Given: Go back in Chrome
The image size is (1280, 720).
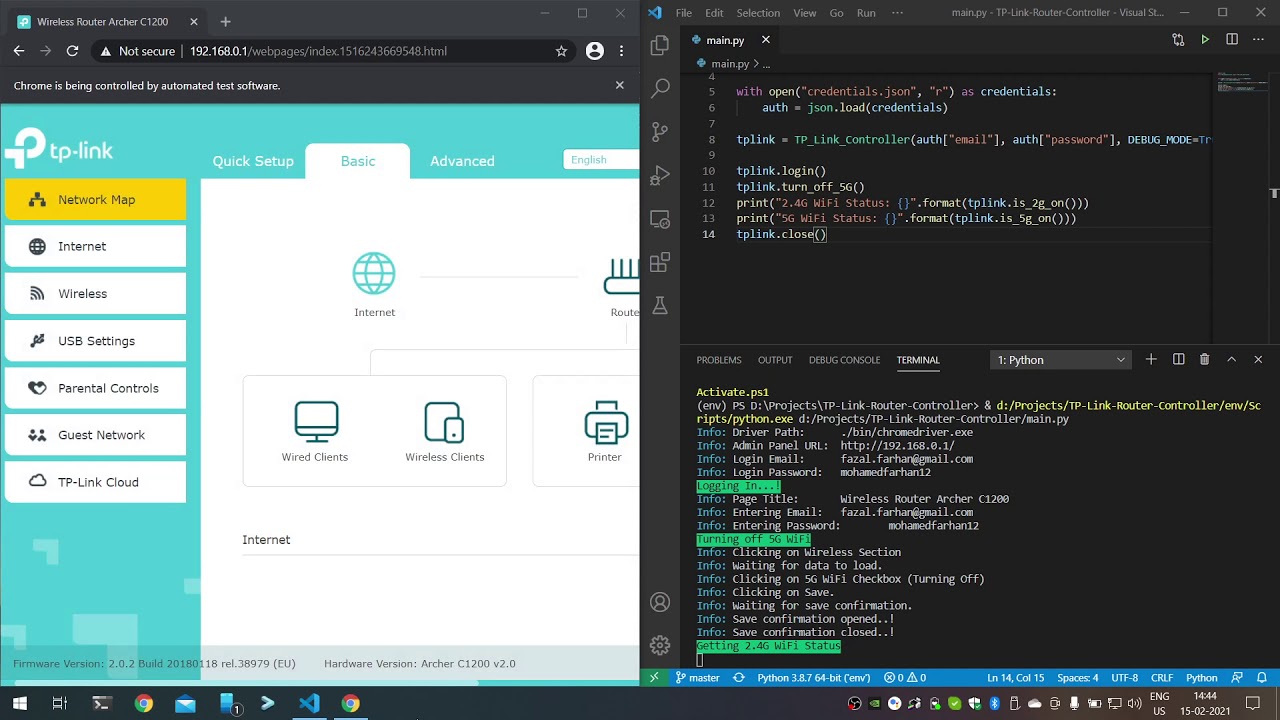Looking at the screenshot, I should click(19, 51).
